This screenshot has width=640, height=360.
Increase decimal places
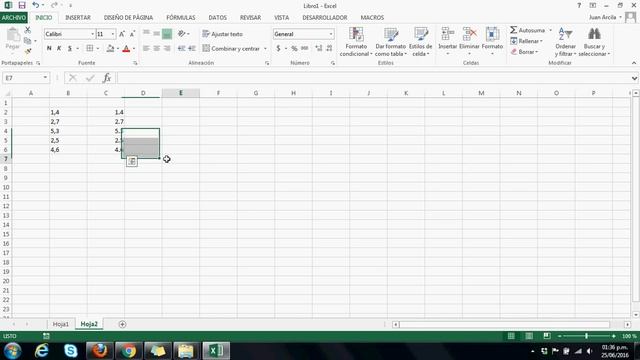tap(319, 49)
